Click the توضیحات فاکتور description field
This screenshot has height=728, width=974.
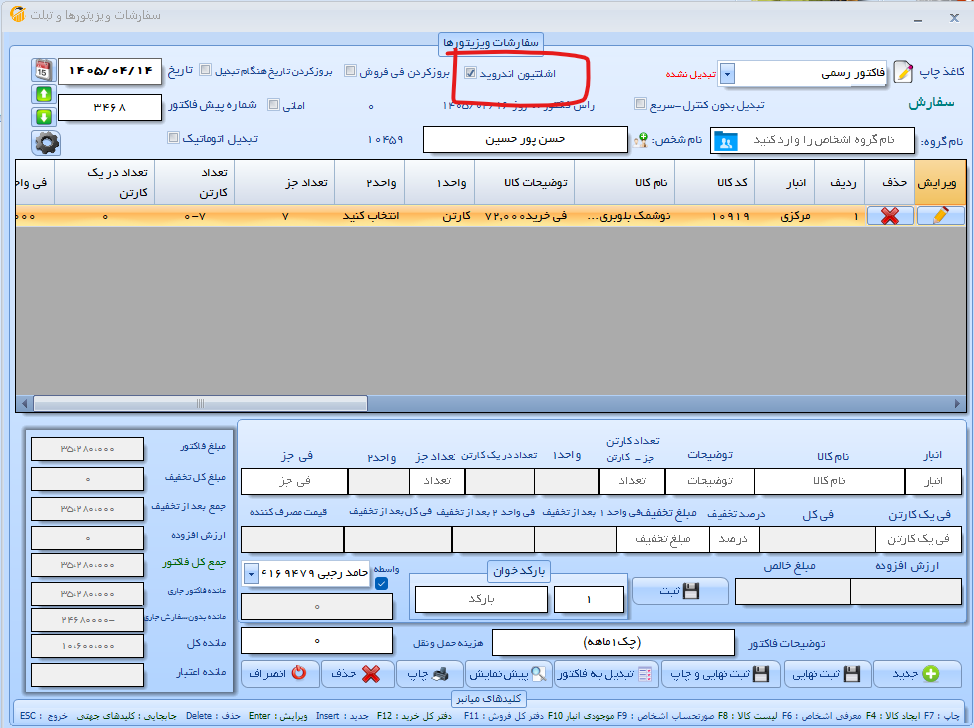[612, 642]
